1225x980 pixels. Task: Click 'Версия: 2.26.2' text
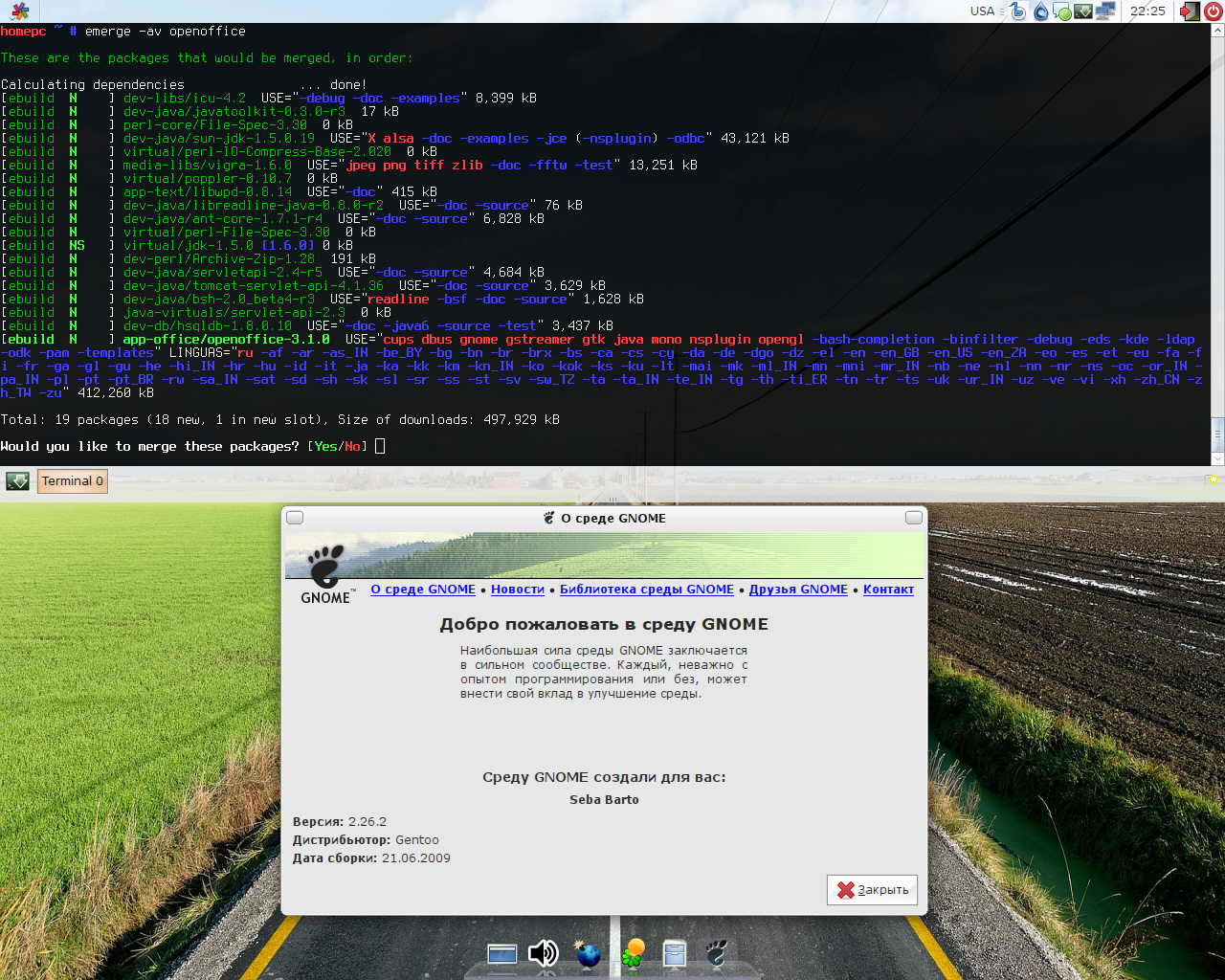[x=340, y=822]
